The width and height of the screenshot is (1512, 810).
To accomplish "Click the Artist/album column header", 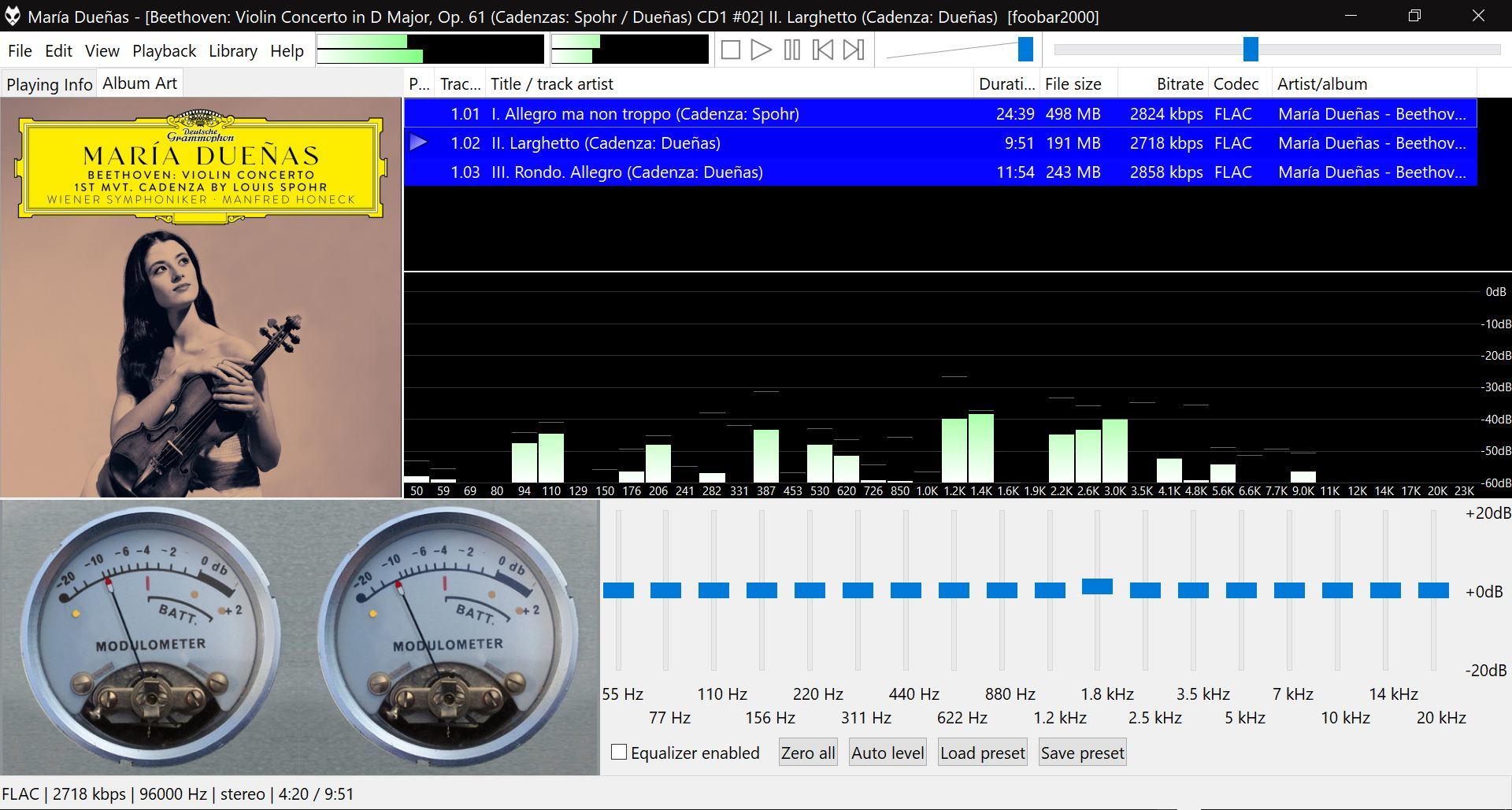I will [1374, 84].
